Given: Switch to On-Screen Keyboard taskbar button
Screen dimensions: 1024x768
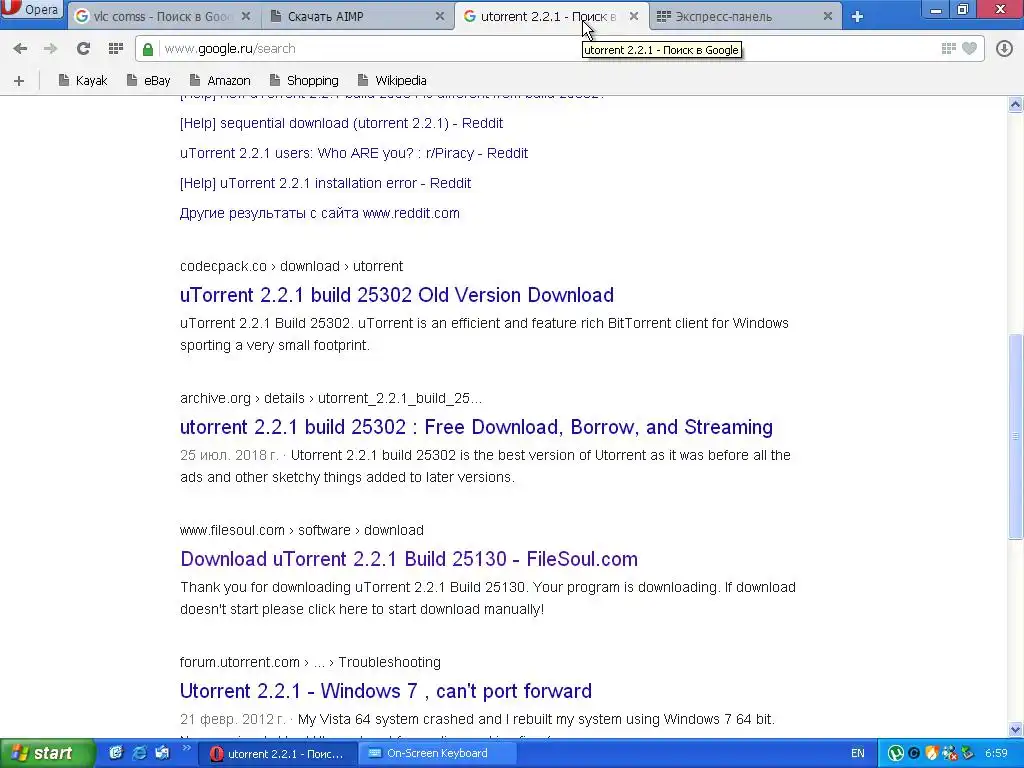Looking at the screenshot, I should (437, 754).
